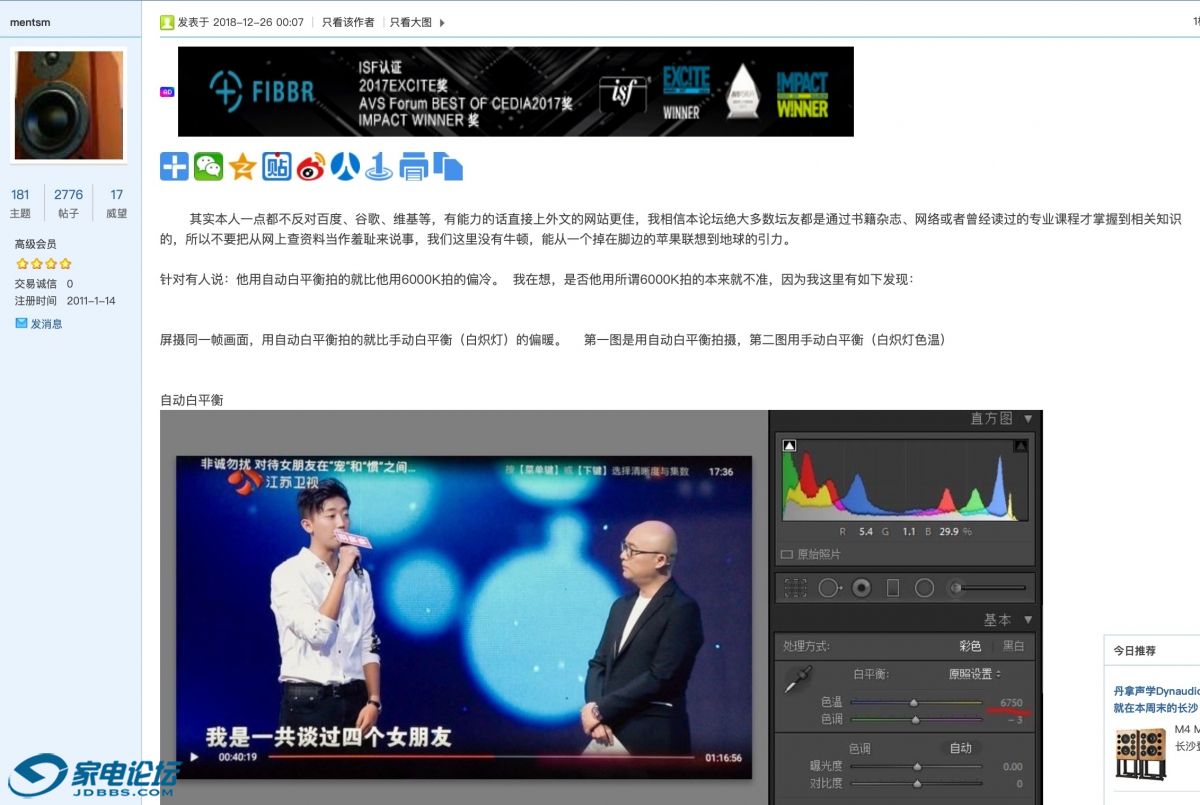Click the 色温 temperature slider handle
Viewport: 1200px width, 805px height.
tap(914, 703)
